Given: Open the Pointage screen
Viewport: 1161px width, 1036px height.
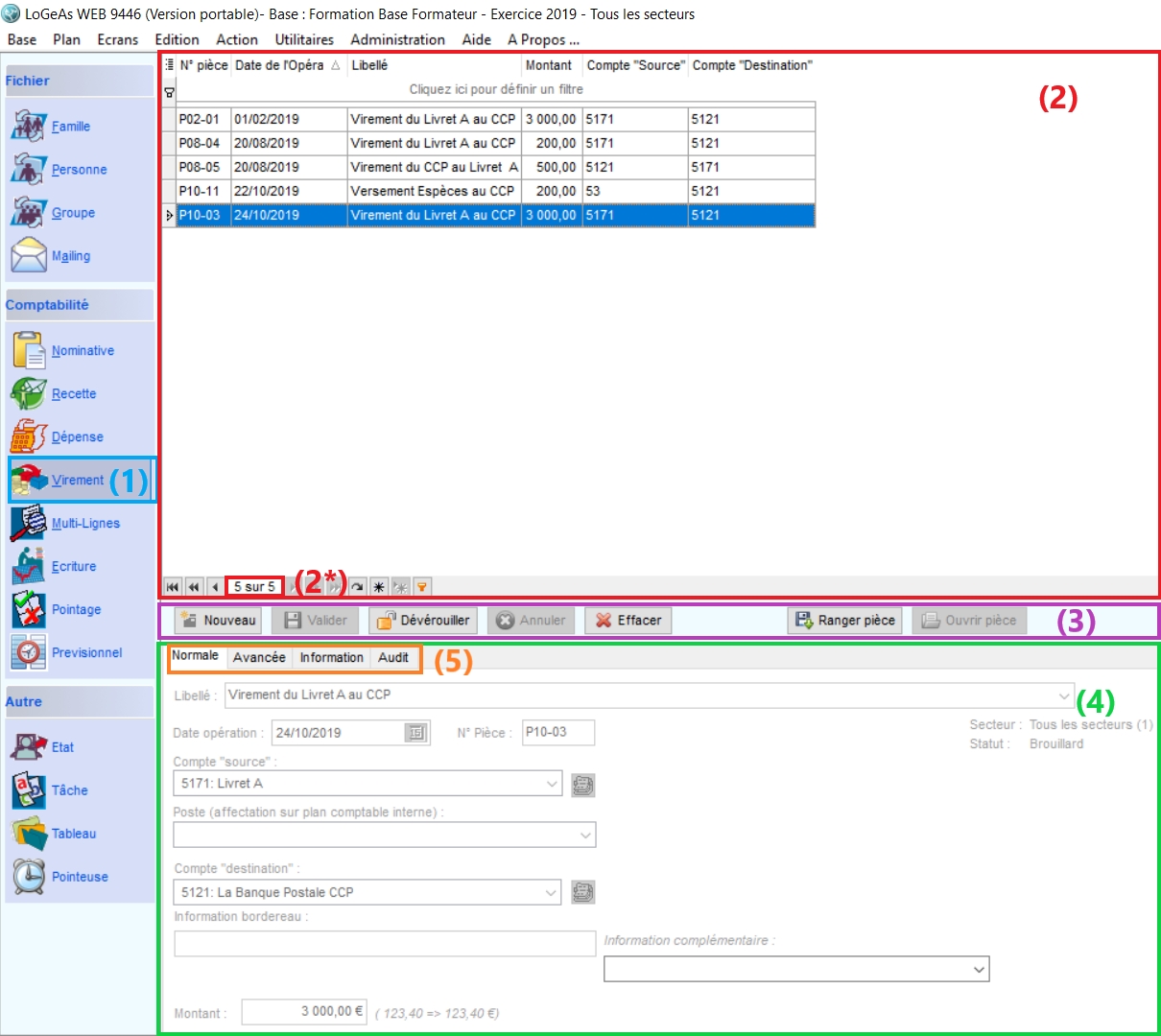Looking at the screenshot, I should (75, 610).
